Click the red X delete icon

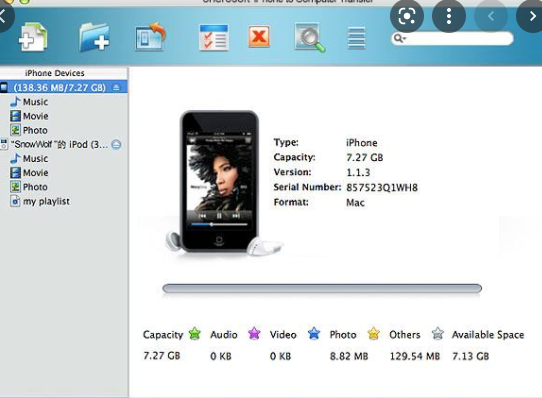tap(259, 36)
